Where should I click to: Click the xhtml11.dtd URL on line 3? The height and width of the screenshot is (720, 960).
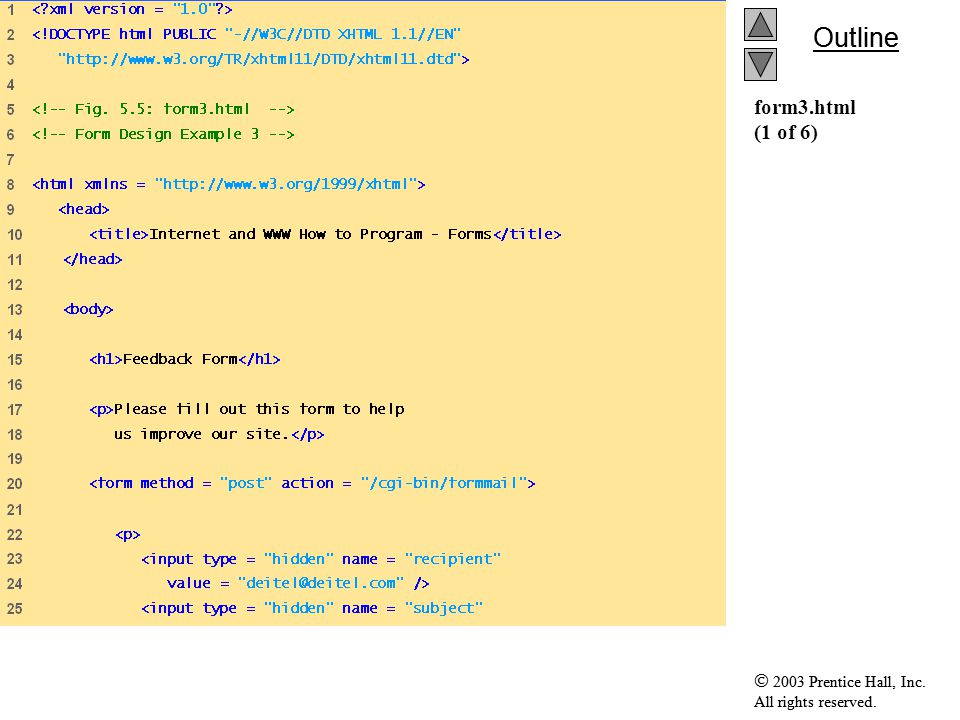(x=264, y=59)
